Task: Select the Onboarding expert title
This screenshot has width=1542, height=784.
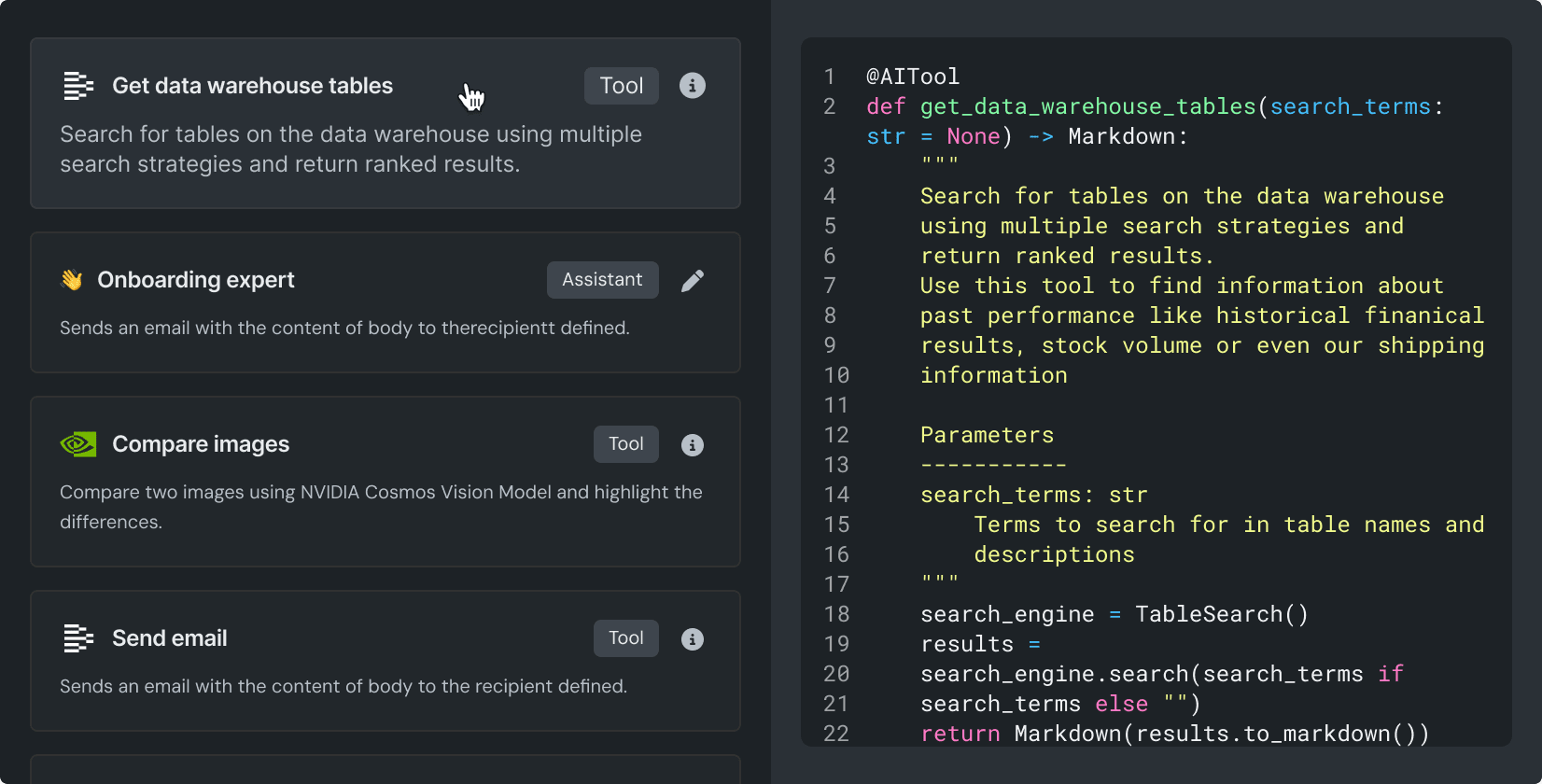Action: coord(196,280)
